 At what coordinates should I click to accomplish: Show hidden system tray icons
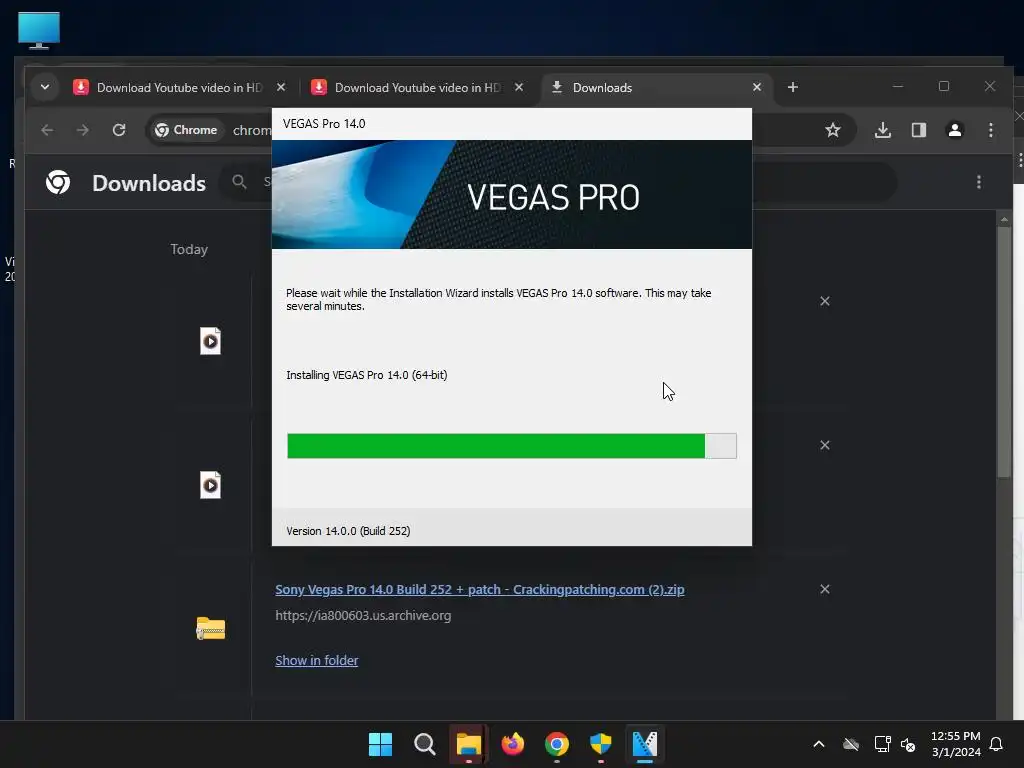(818, 744)
